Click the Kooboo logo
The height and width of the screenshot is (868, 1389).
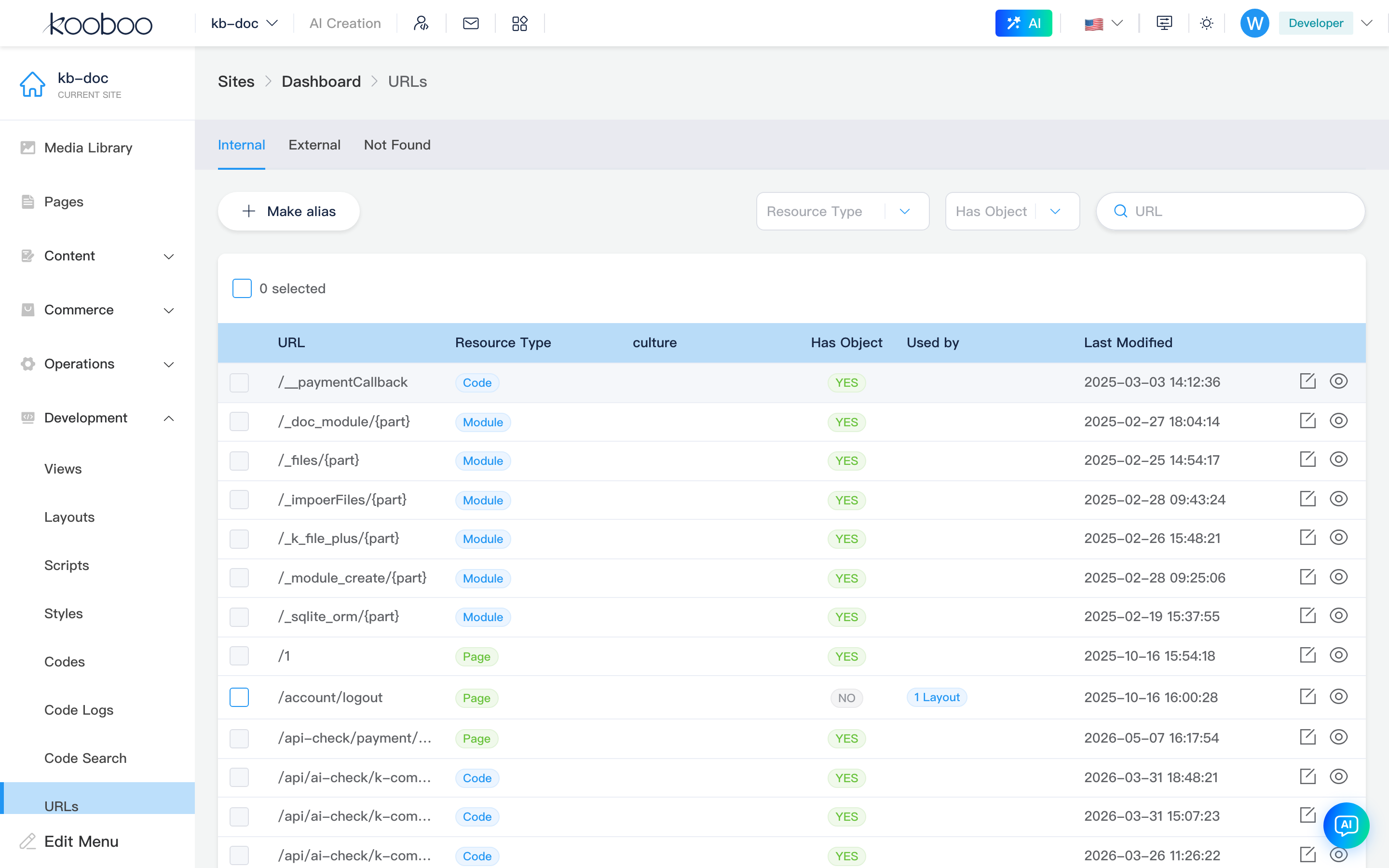[97, 24]
